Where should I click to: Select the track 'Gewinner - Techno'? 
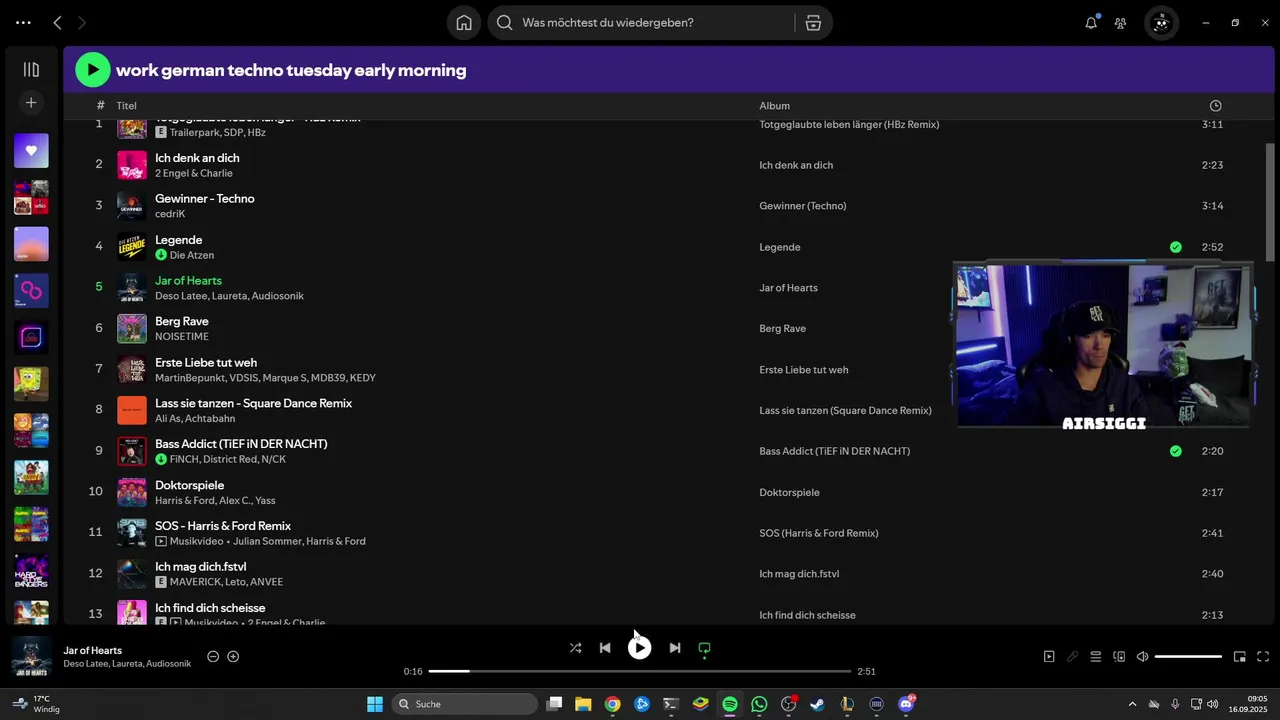205,199
